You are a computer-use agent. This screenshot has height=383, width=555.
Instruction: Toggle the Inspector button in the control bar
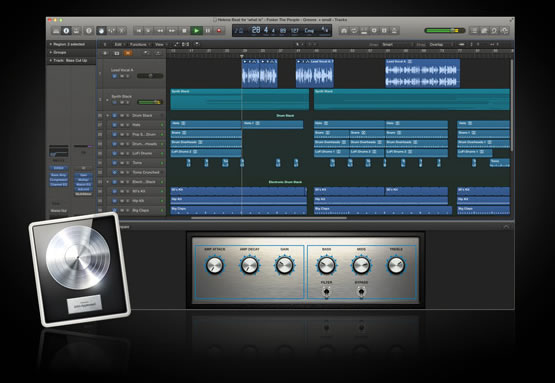[x=66, y=30]
